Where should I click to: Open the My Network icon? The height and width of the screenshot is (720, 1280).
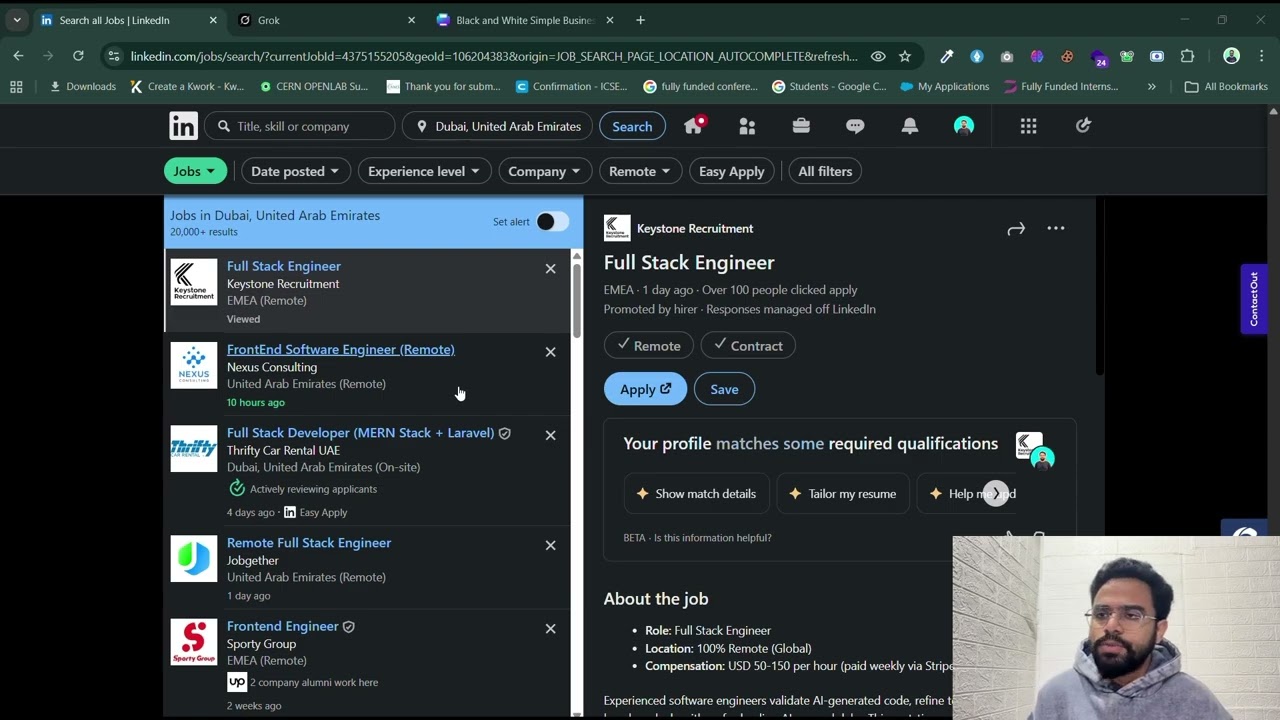747,126
